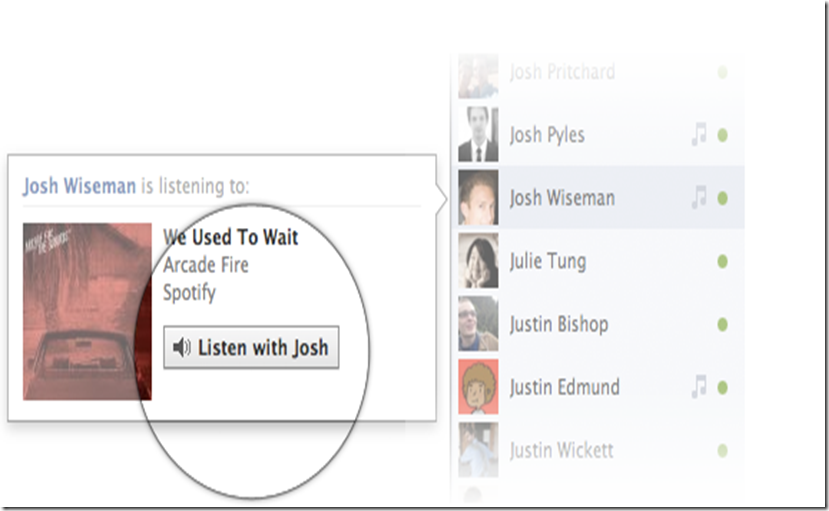Click the speaker icon in Listen button
The height and width of the screenshot is (511, 829).
[x=181, y=347]
